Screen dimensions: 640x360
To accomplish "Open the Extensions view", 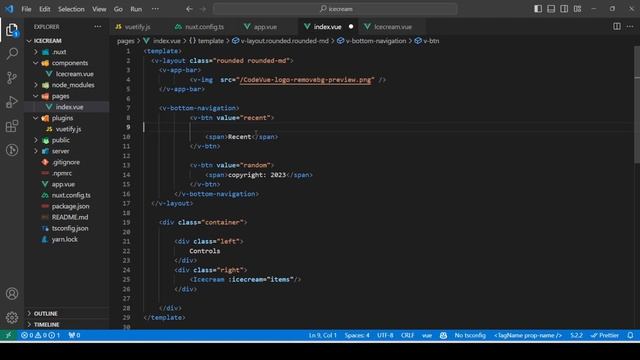I will [12, 126].
